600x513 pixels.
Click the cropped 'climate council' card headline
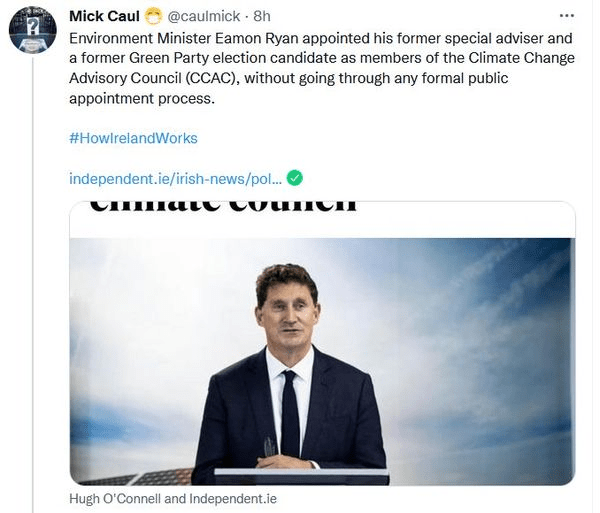pos(223,208)
